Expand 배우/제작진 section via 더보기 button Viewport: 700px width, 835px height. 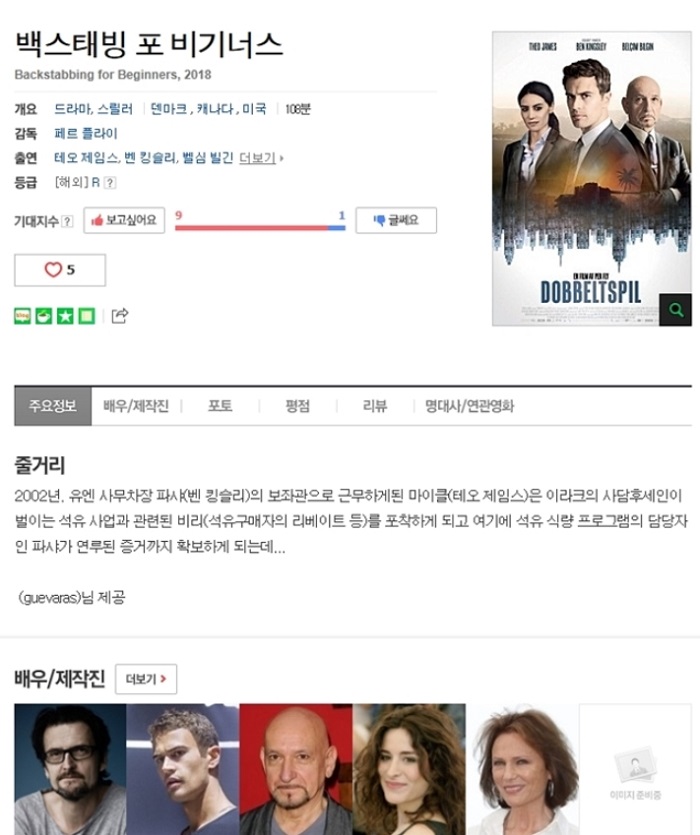pyautogui.click(x=146, y=679)
